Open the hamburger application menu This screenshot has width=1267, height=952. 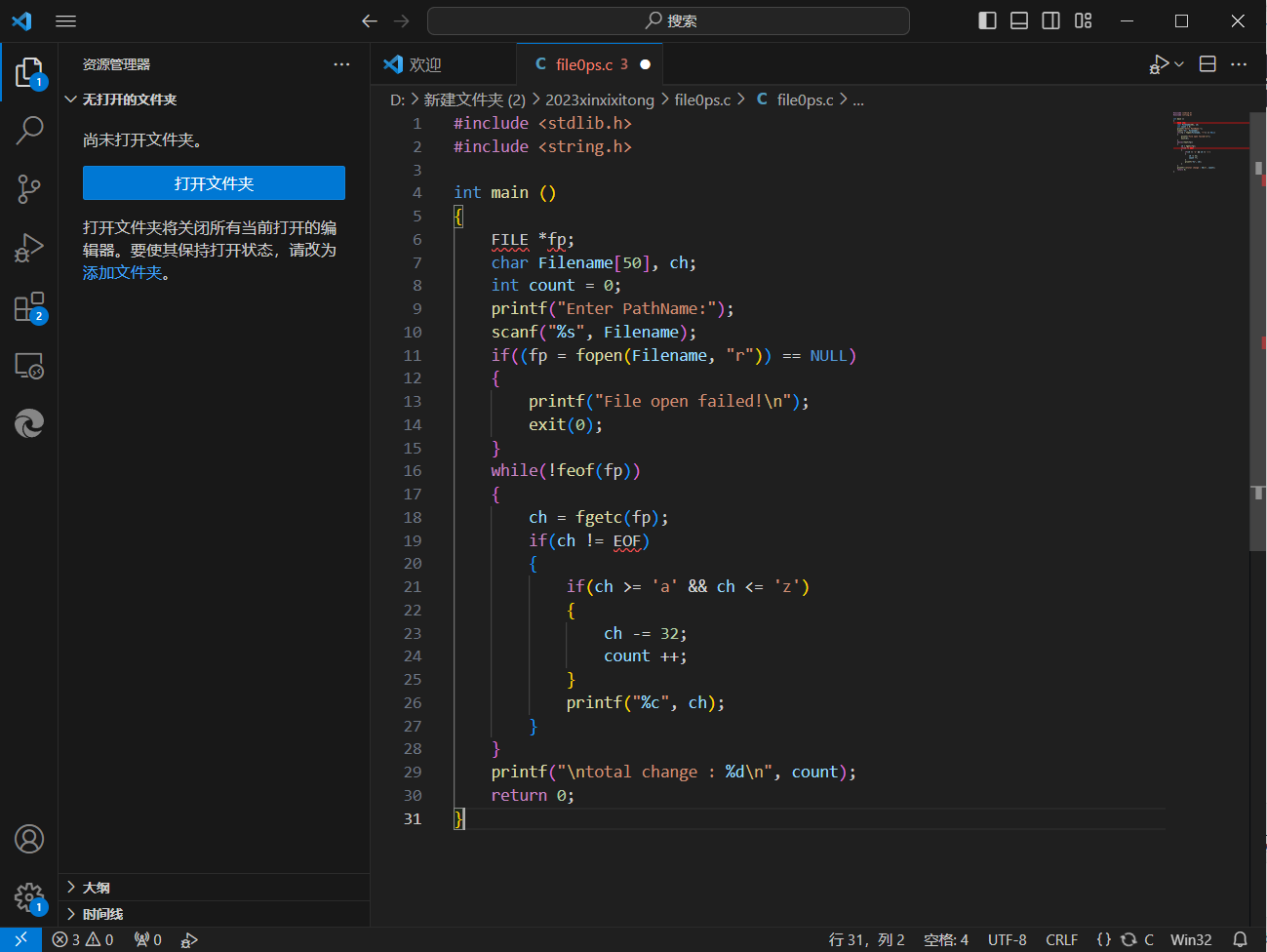coord(65,20)
